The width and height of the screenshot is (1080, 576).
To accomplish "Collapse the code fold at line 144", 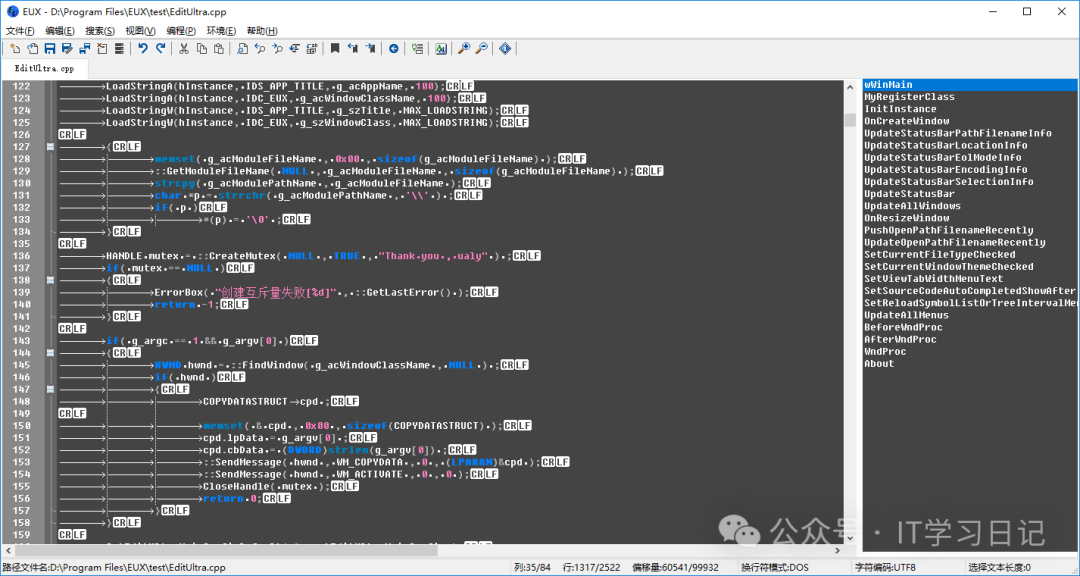I will [x=50, y=353].
